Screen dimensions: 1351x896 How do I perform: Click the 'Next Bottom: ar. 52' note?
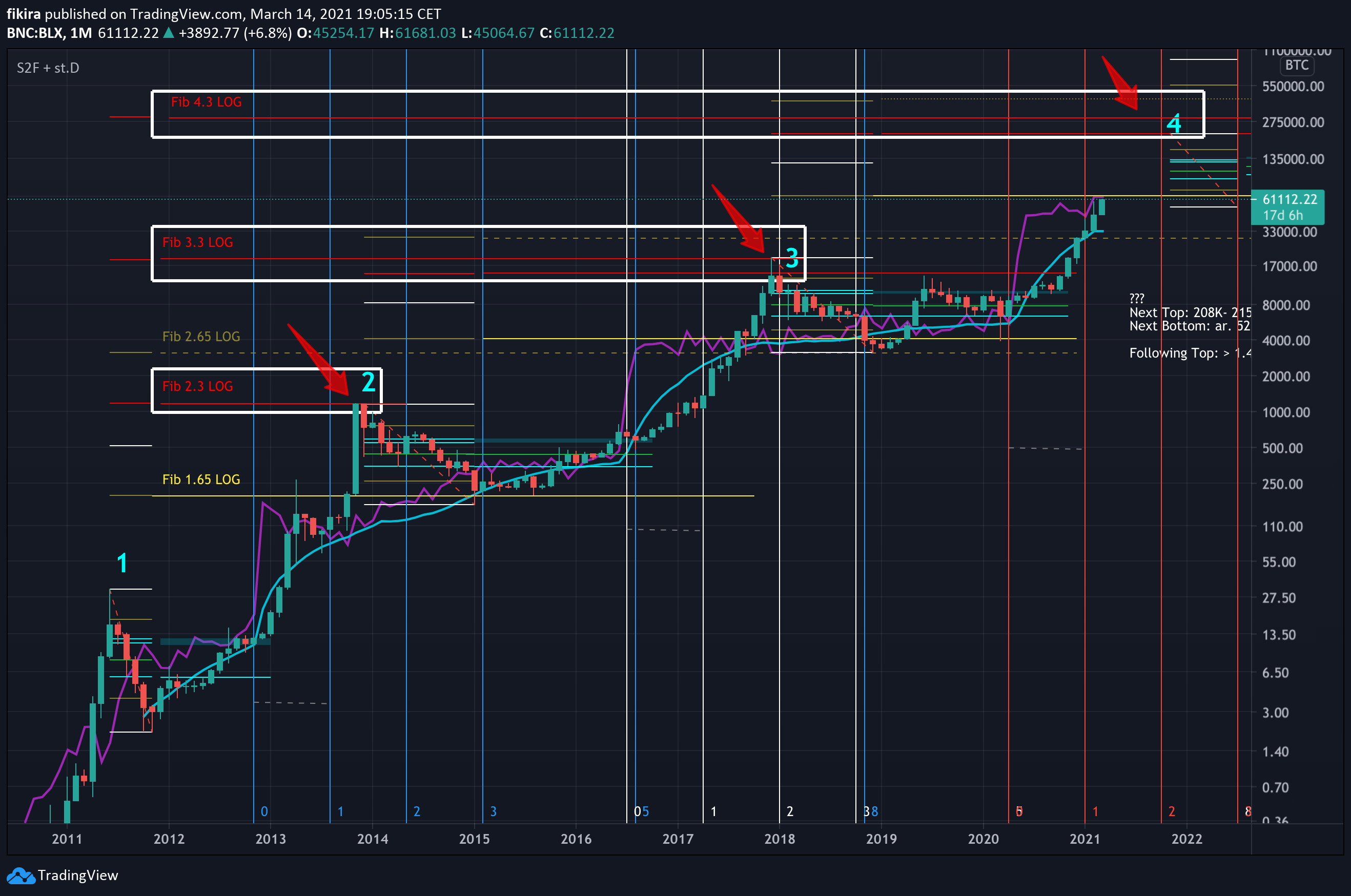(1190, 326)
